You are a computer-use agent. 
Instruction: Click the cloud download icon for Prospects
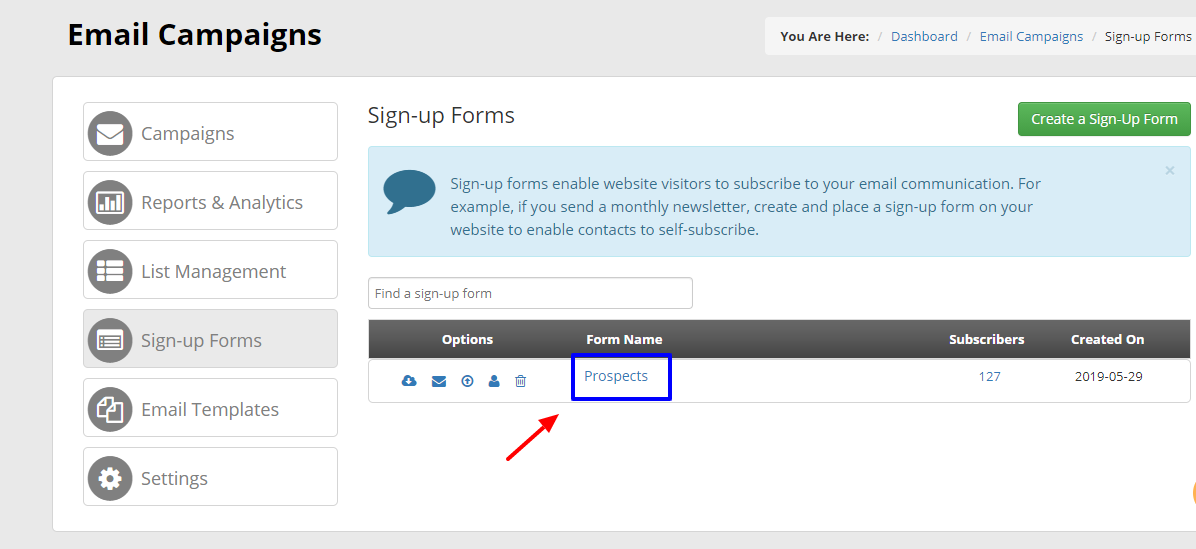click(410, 380)
